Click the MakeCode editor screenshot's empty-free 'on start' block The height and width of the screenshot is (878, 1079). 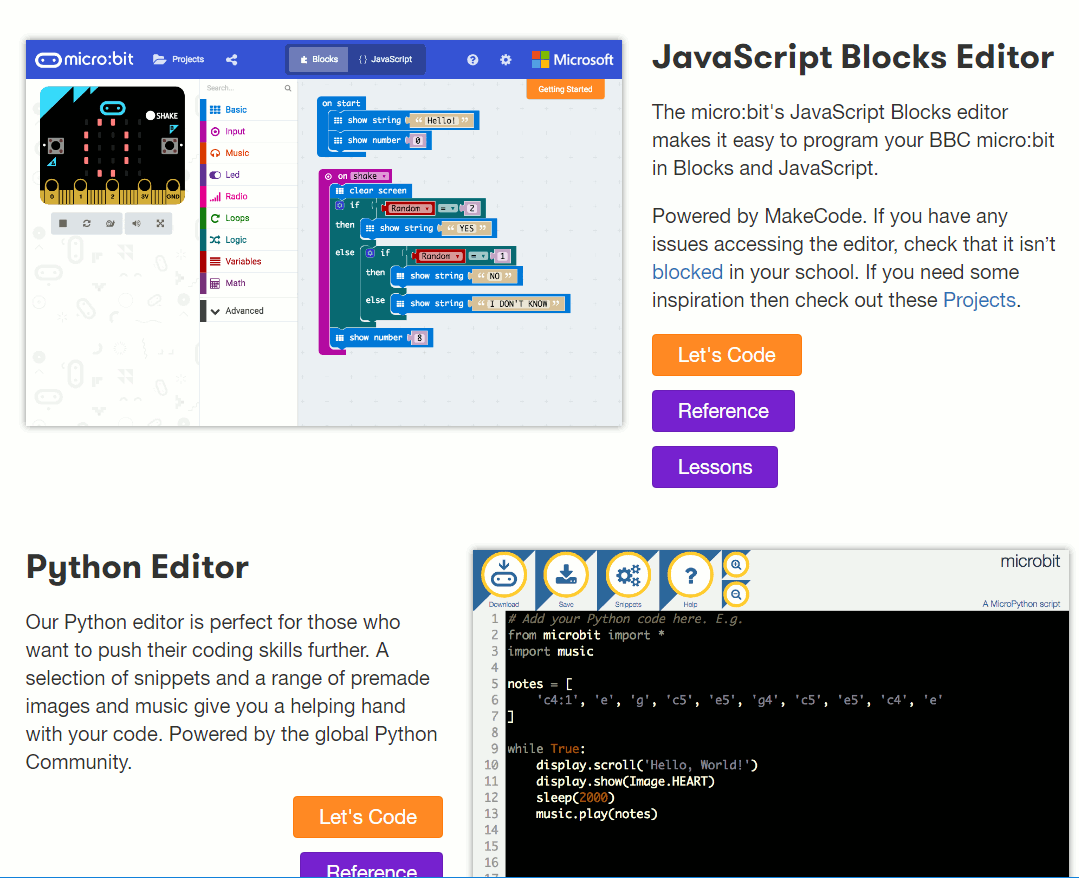[341, 103]
